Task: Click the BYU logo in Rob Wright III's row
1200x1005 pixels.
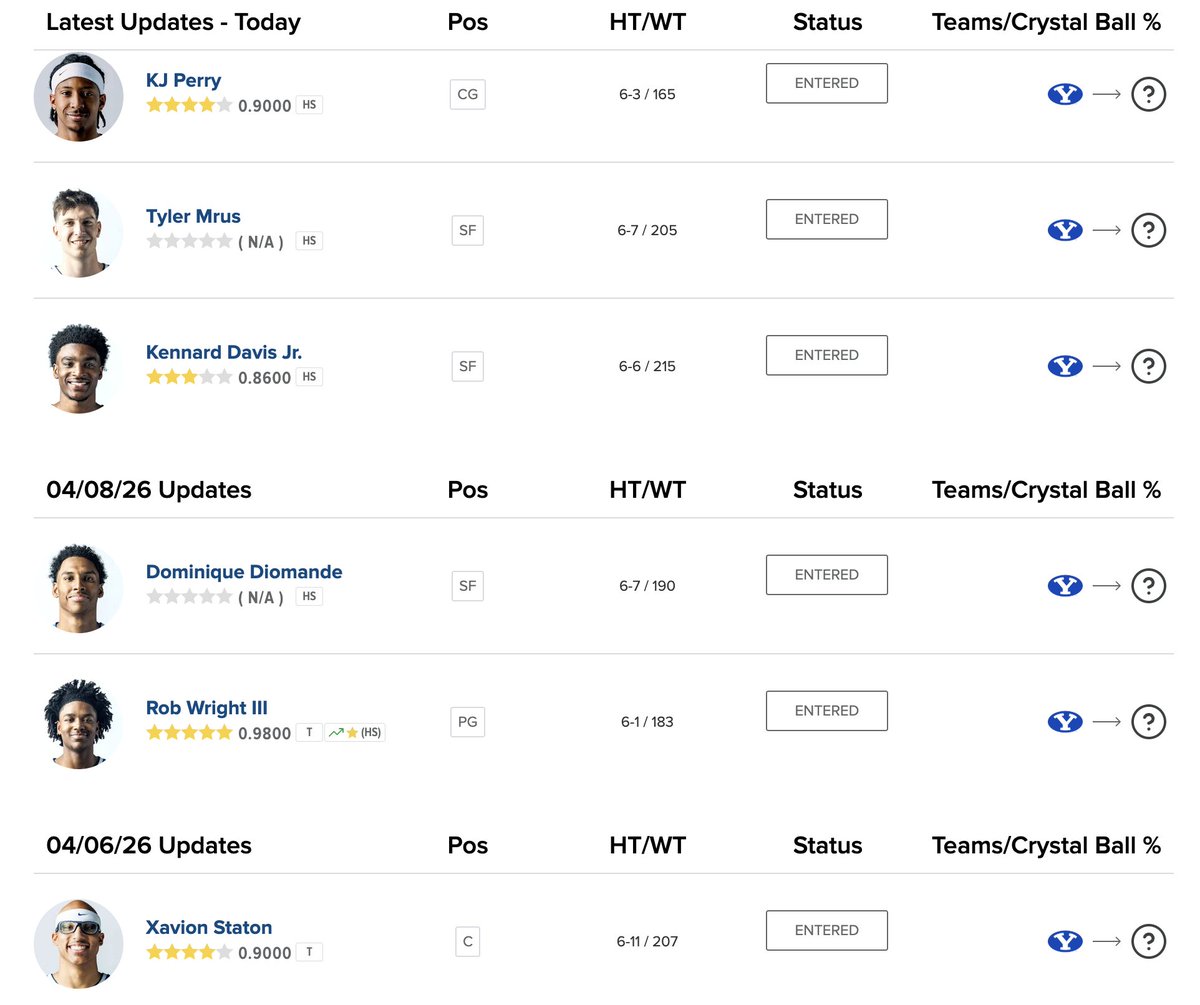Action: 1065,722
